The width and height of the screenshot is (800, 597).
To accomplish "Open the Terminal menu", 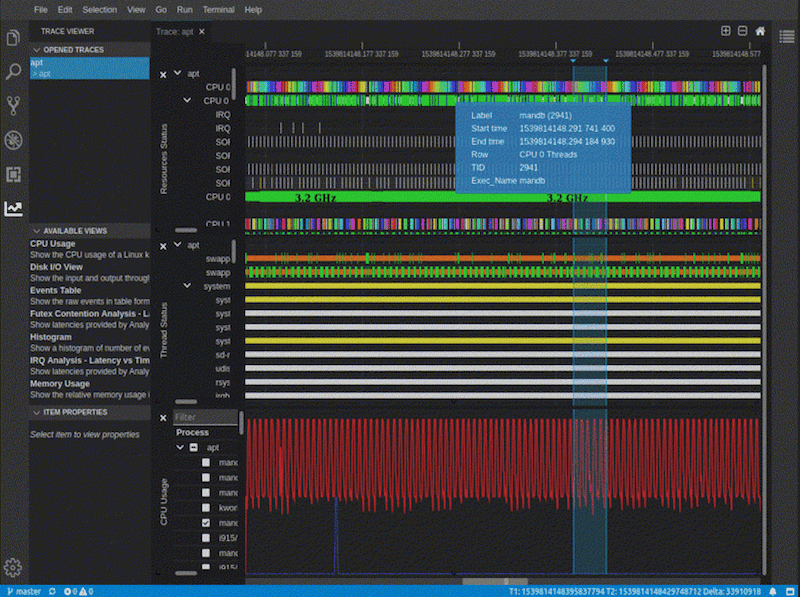I will pyautogui.click(x=218, y=10).
